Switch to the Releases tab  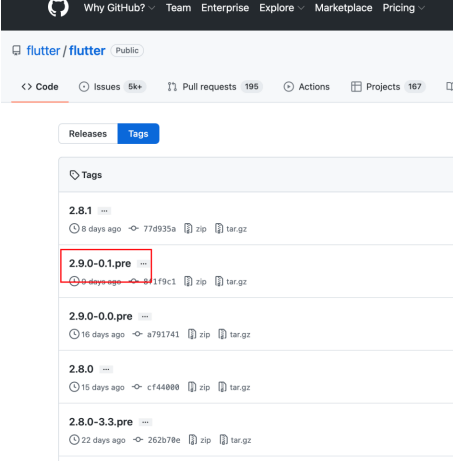click(88, 134)
